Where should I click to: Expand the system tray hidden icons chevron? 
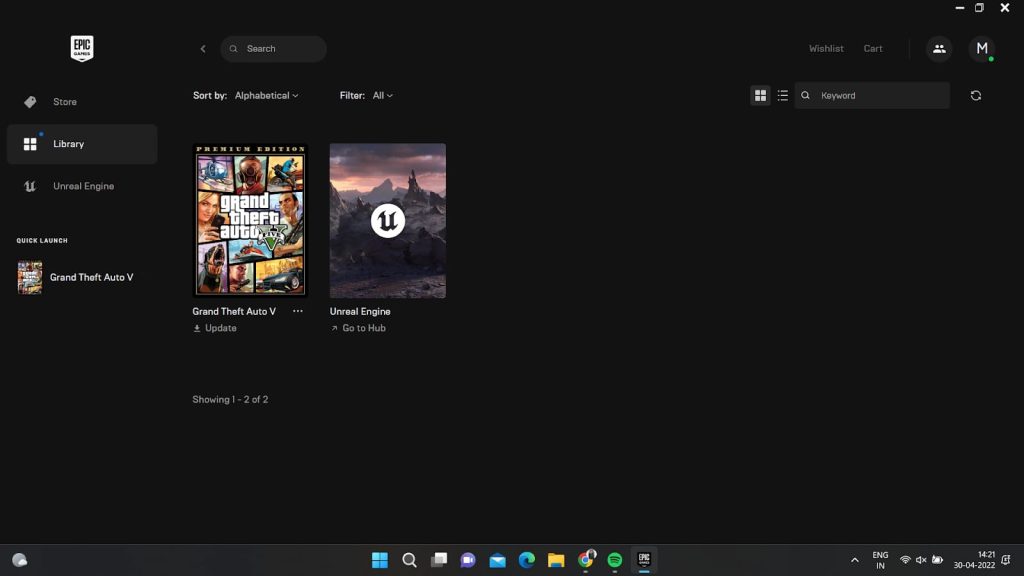855,560
